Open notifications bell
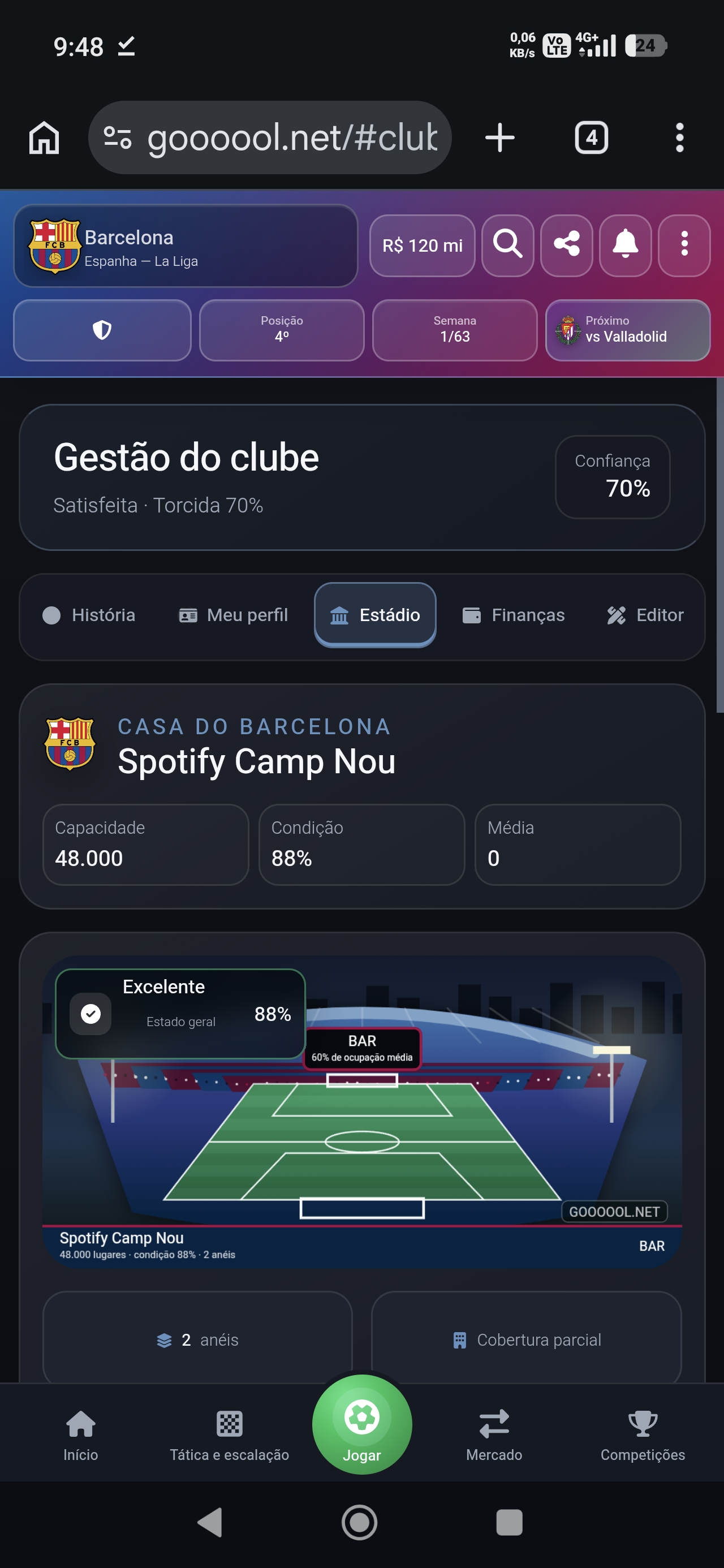This screenshot has width=724, height=1568. (625, 245)
